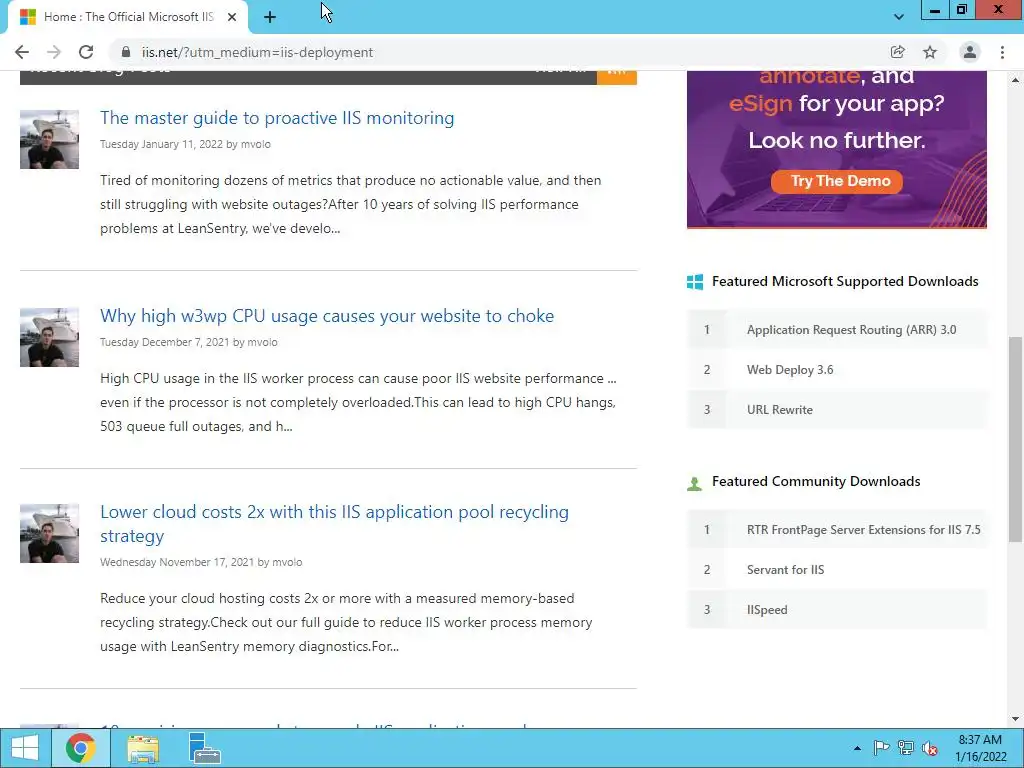This screenshot has height=768, width=1024.
Task: Click the green person icon by Community Downloads
Action: click(x=694, y=483)
